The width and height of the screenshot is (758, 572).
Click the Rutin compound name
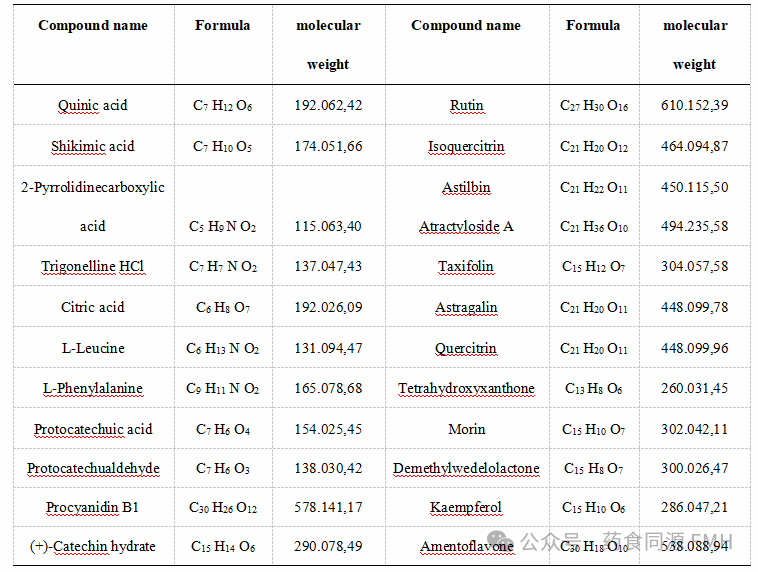tap(466, 105)
